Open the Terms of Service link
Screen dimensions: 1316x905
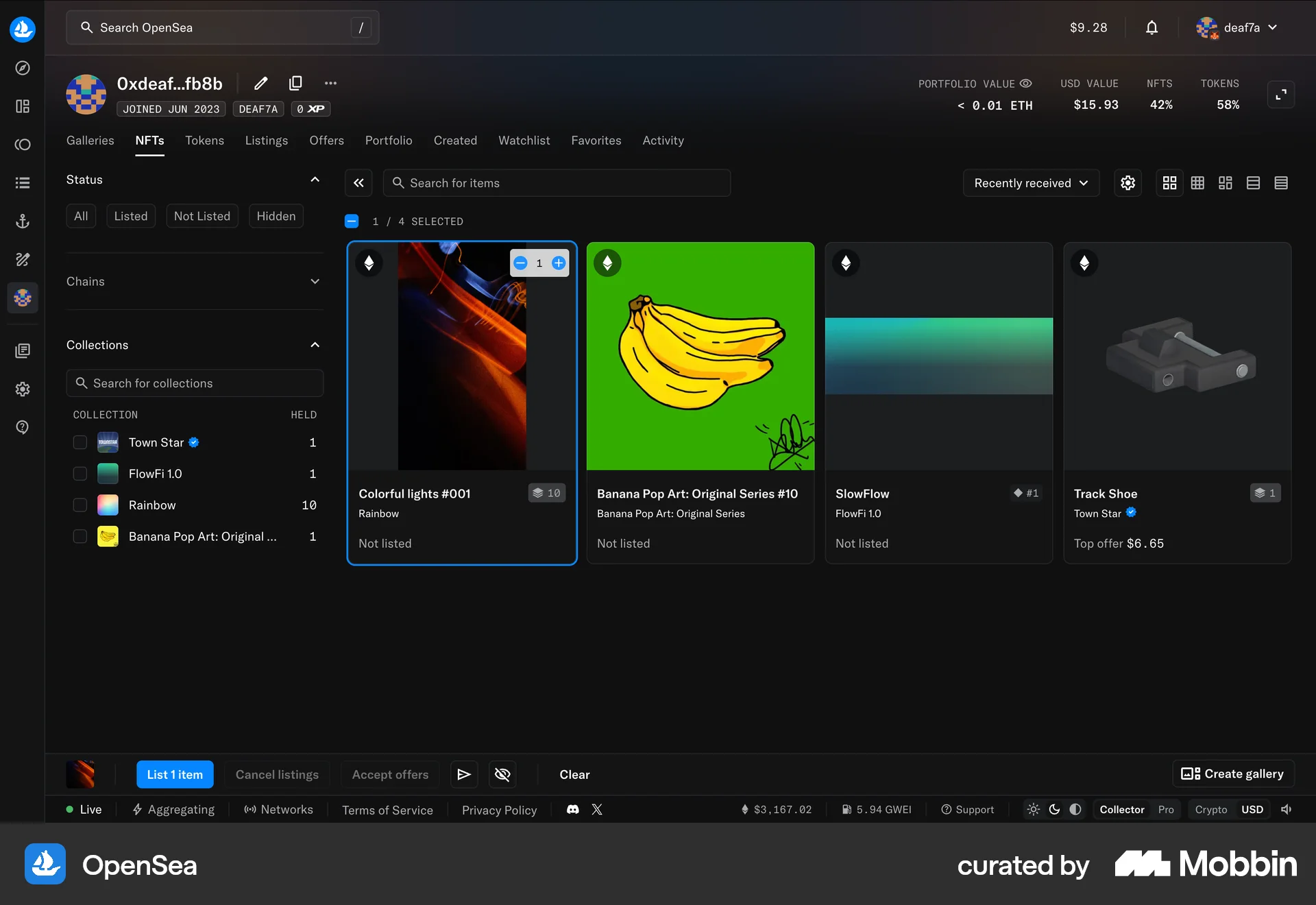click(387, 810)
